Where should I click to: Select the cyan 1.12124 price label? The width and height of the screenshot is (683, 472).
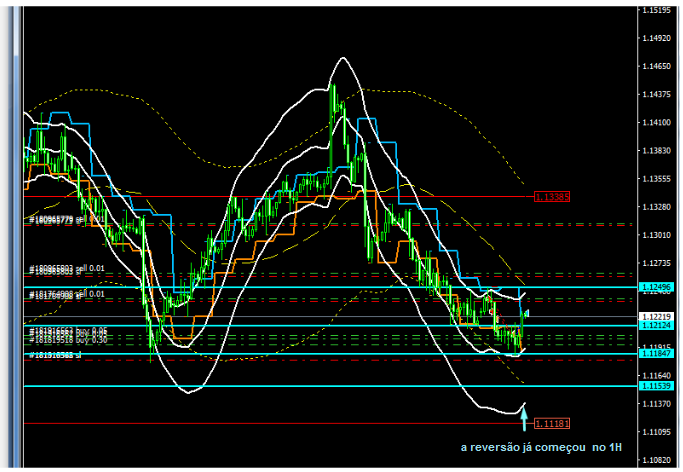click(x=655, y=325)
